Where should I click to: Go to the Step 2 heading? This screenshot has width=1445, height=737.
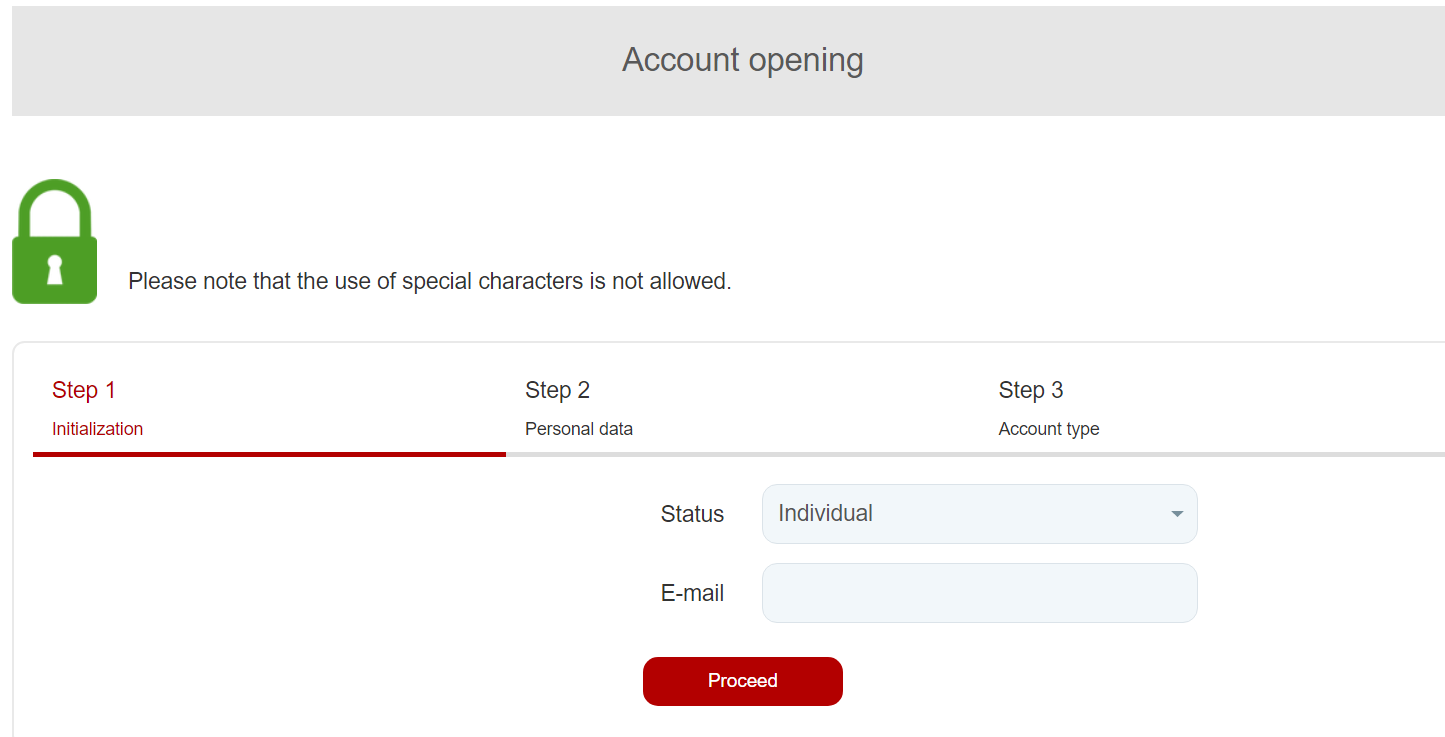coord(557,390)
